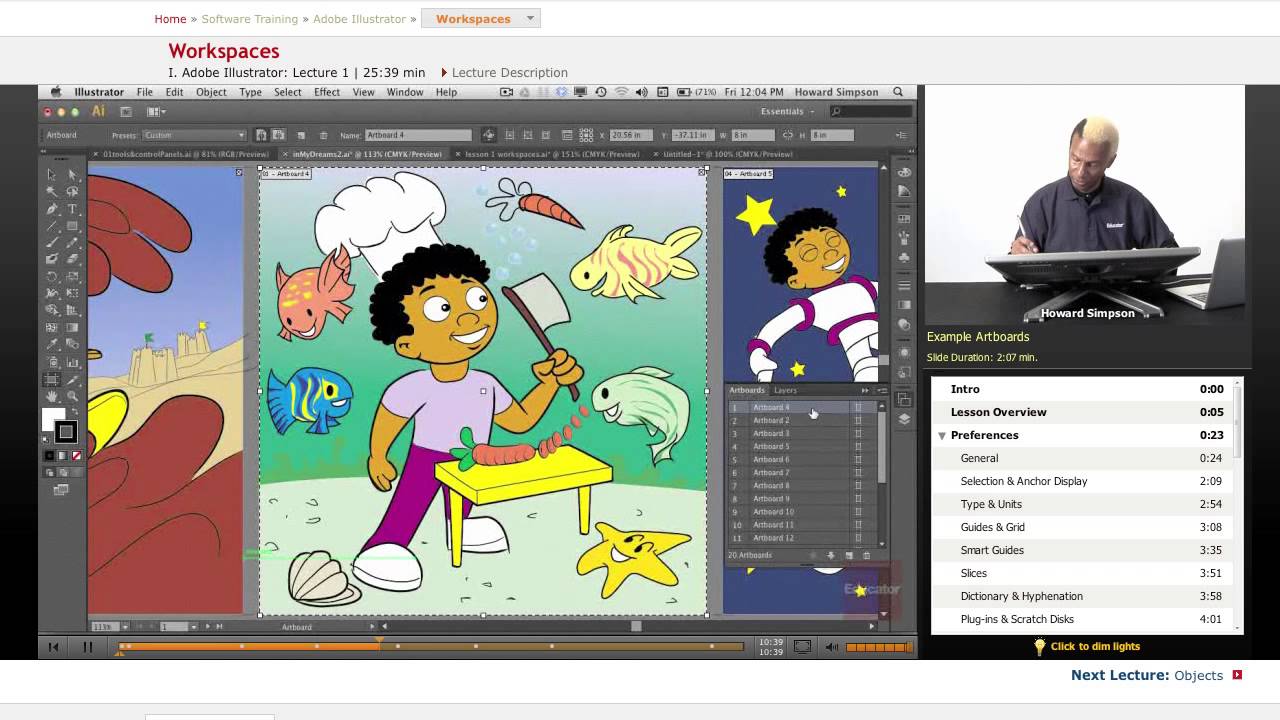1280x720 pixels.
Task: Open the Symbols panel club icon
Action: pos(904,257)
